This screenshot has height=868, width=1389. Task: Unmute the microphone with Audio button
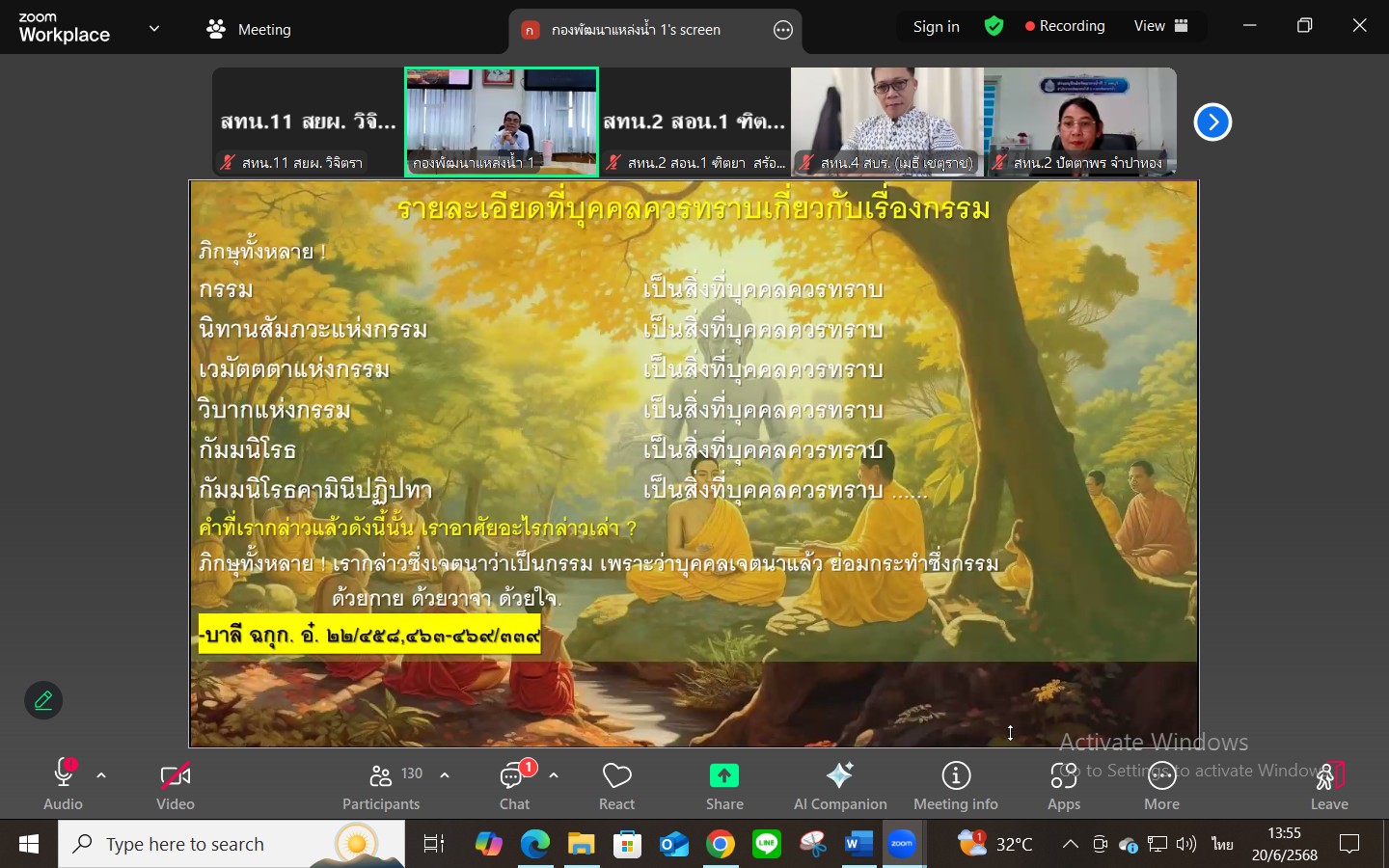click(64, 785)
